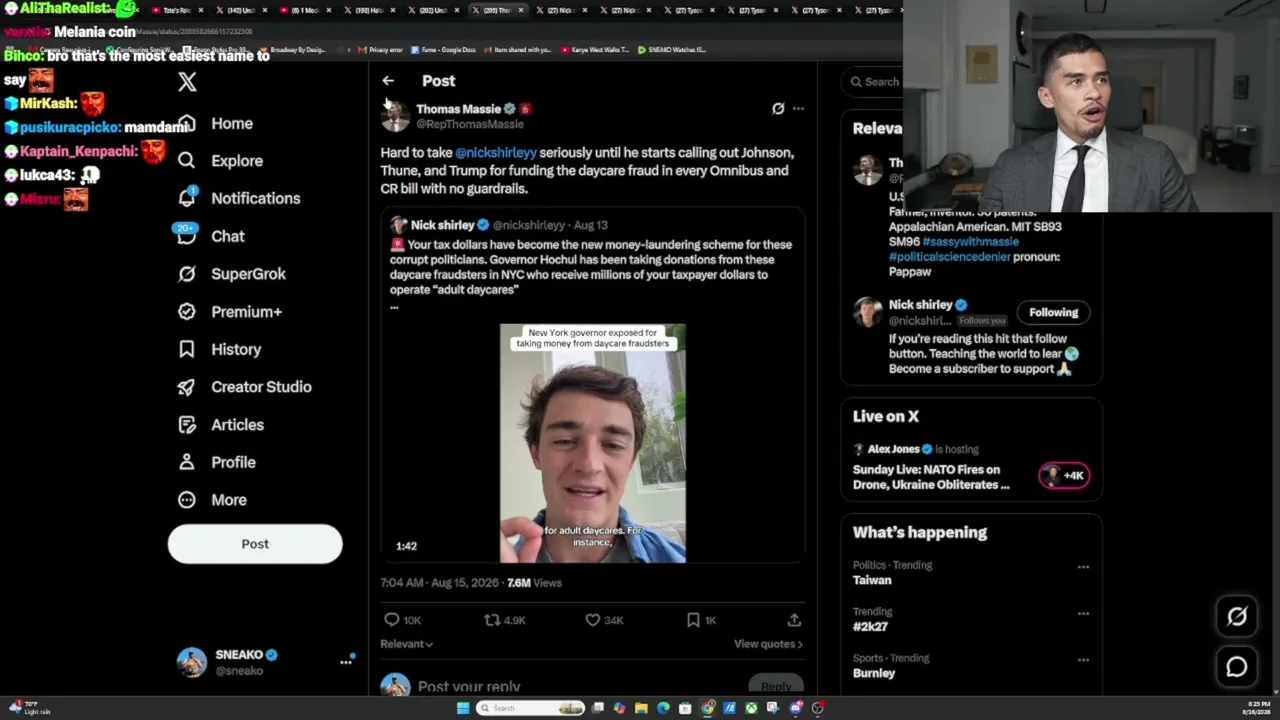Open the Burnley trending topic
This screenshot has width=1280, height=720.
tap(874, 673)
